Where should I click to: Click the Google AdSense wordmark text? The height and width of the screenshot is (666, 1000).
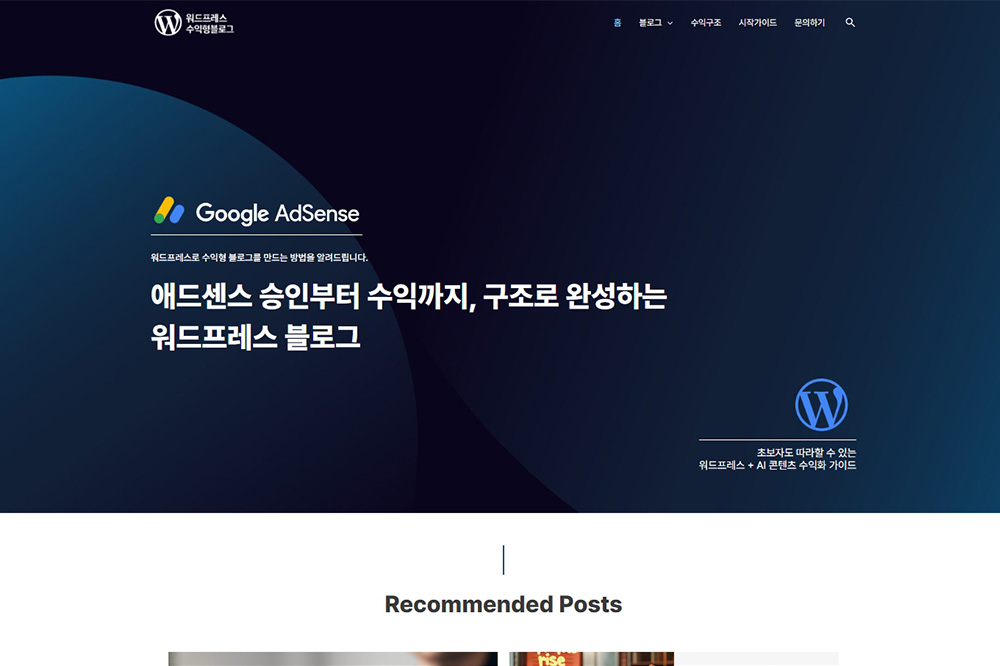pos(277,213)
